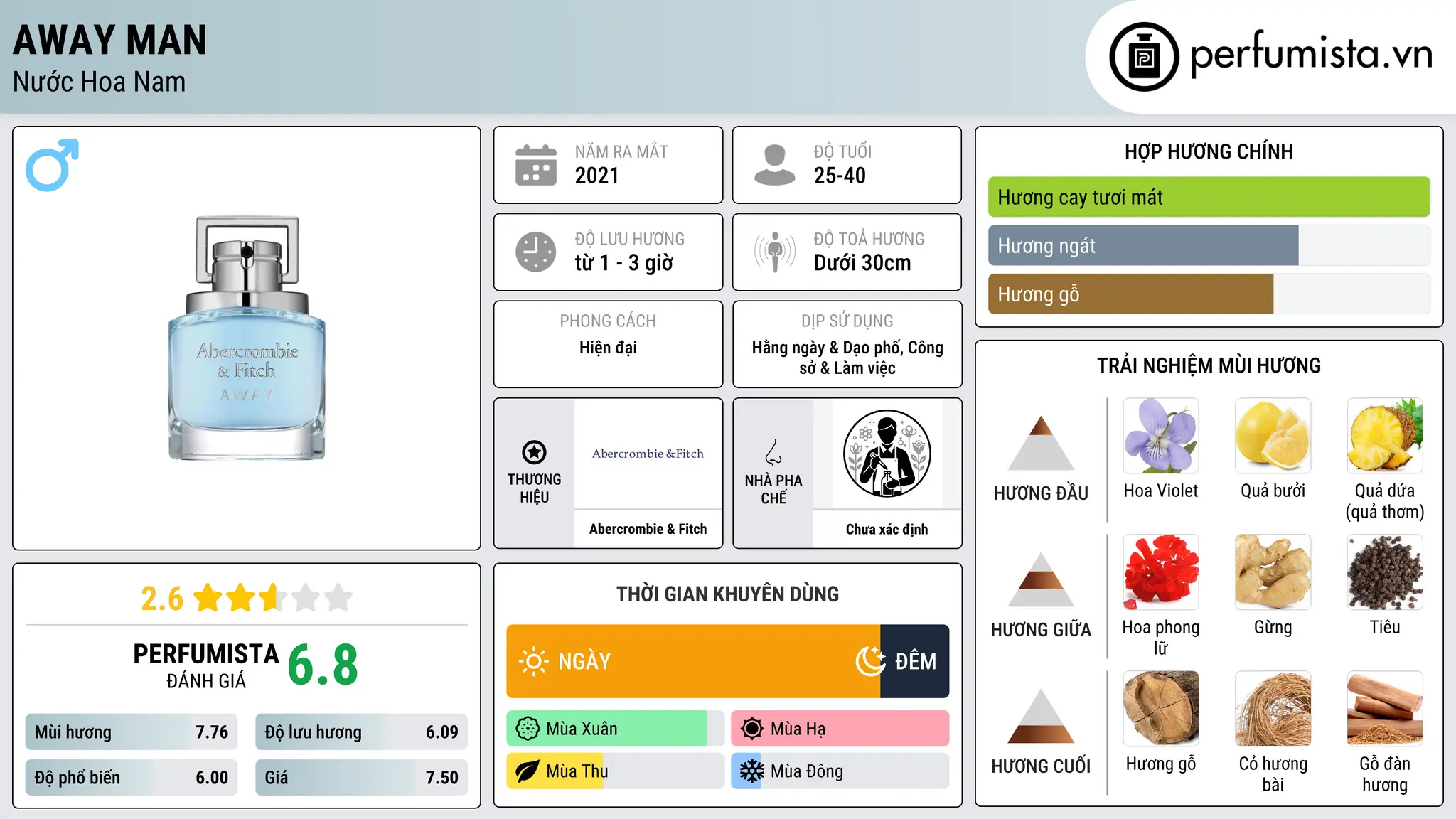Click the Chưa xác định perfumer label
The width and height of the screenshot is (1456, 819).
[x=887, y=529]
